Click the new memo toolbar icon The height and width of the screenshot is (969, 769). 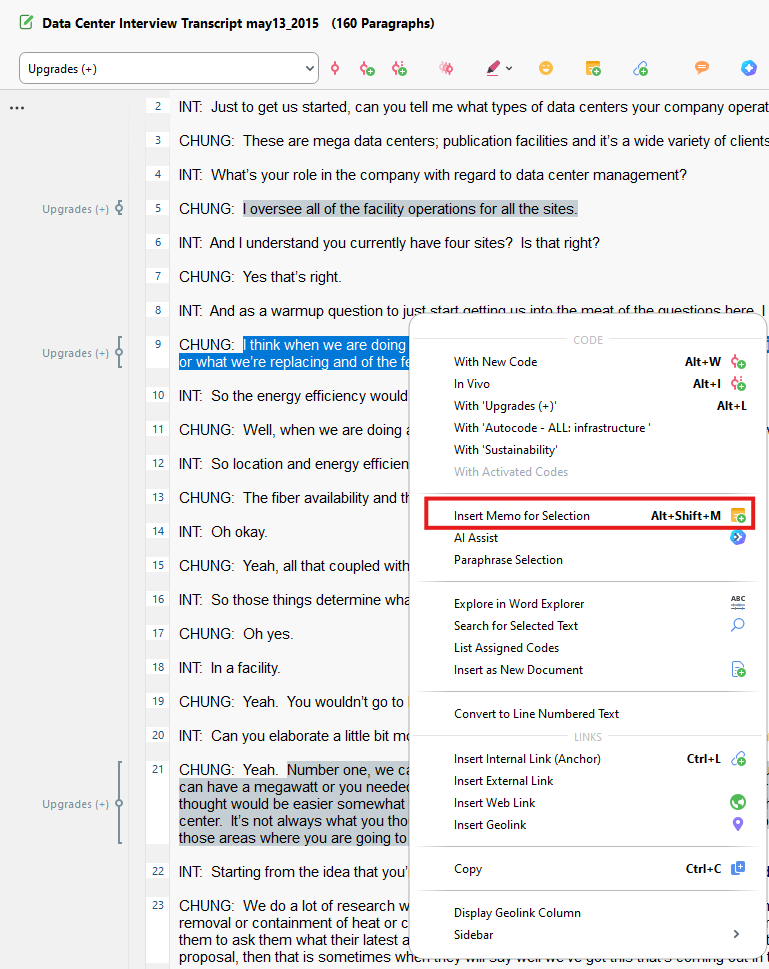pos(593,68)
